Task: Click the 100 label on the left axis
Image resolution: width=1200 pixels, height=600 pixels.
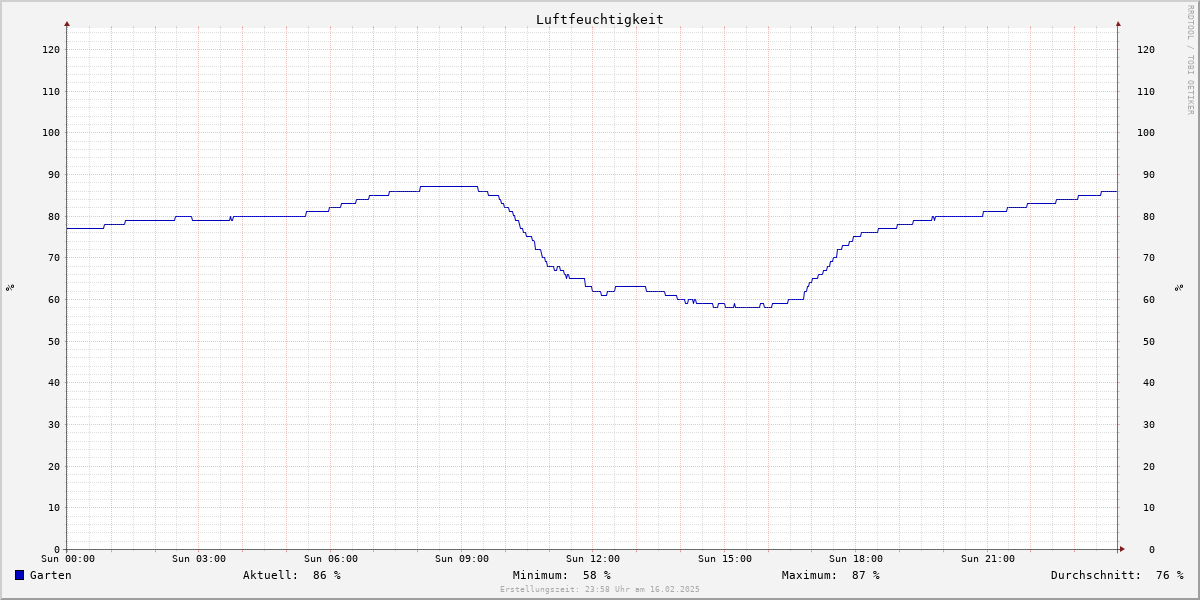Action: 51,132
